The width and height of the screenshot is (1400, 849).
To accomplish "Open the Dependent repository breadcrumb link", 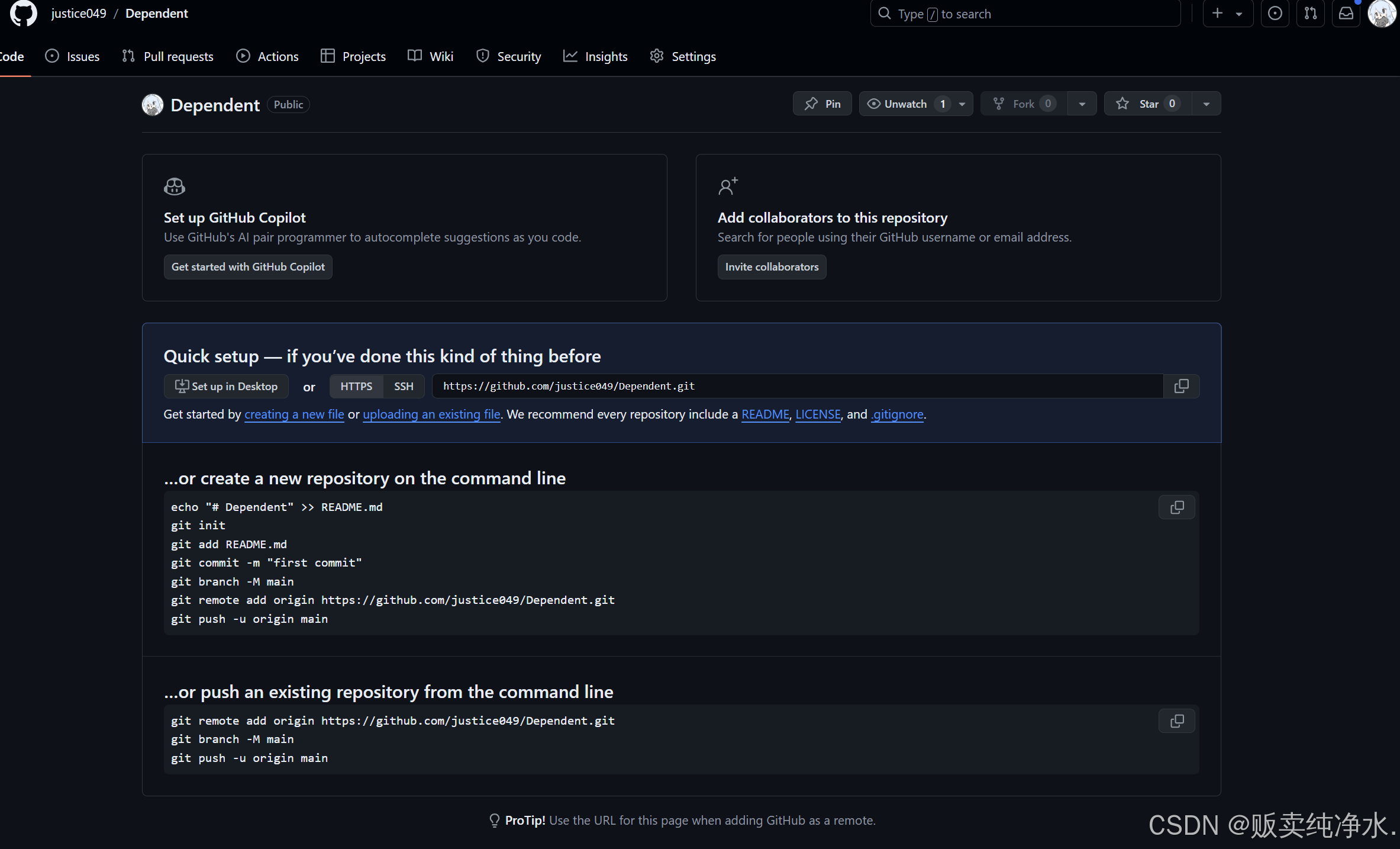I will 156,13.
